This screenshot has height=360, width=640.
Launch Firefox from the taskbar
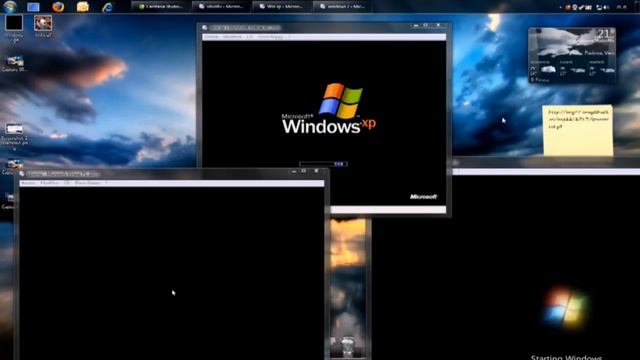coord(58,7)
